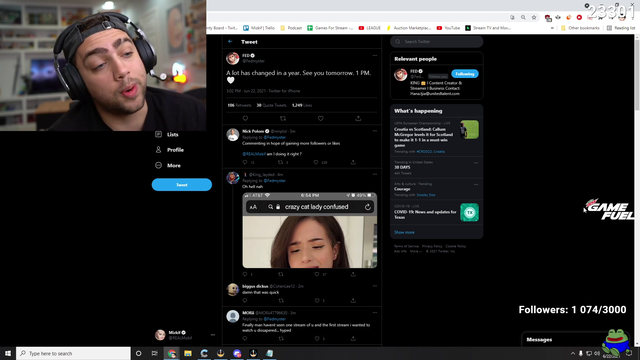Image resolution: width=640 pixels, height=360 pixels.
Task: Click the zoom magnifier in address bar
Action: tap(523, 18)
